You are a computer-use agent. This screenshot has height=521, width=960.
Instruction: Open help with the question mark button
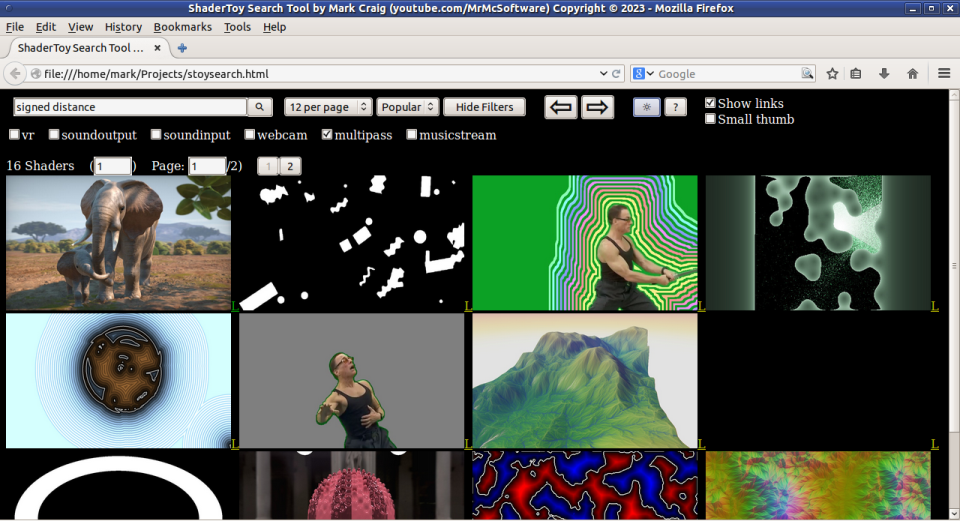(675, 107)
